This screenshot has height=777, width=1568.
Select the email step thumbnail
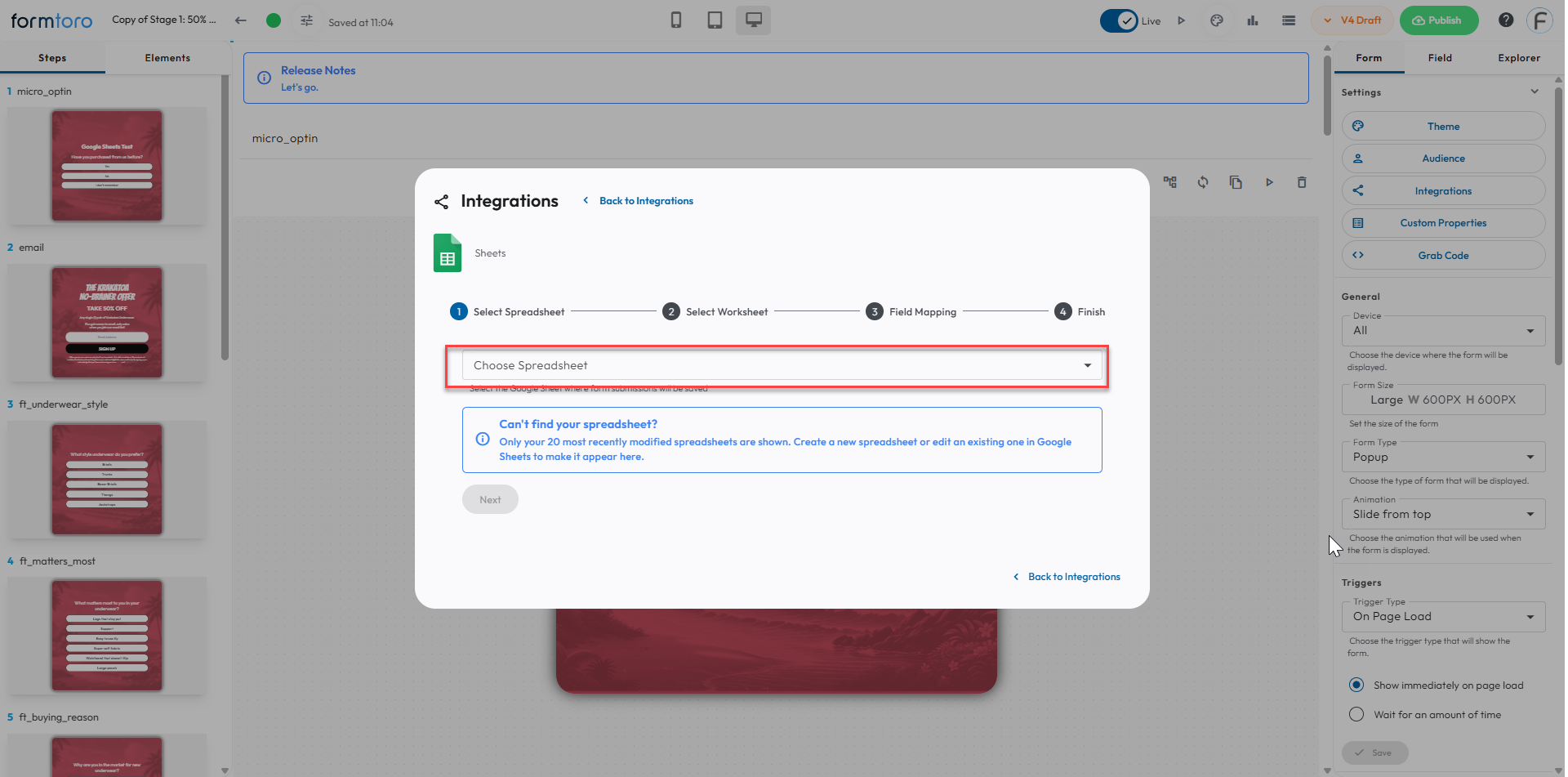pyautogui.click(x=107, y=323)
